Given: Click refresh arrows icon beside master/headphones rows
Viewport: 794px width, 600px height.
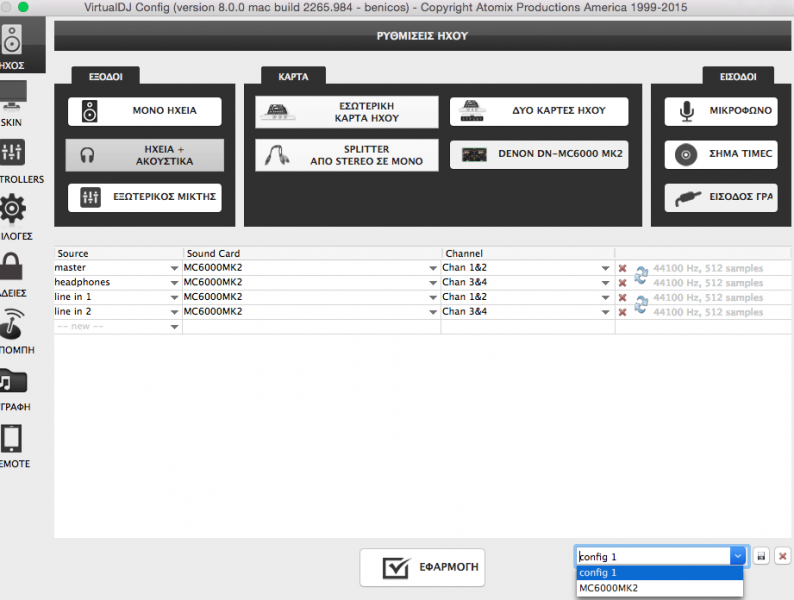Looking at the screenshot, I should click(x=641, y=275).
